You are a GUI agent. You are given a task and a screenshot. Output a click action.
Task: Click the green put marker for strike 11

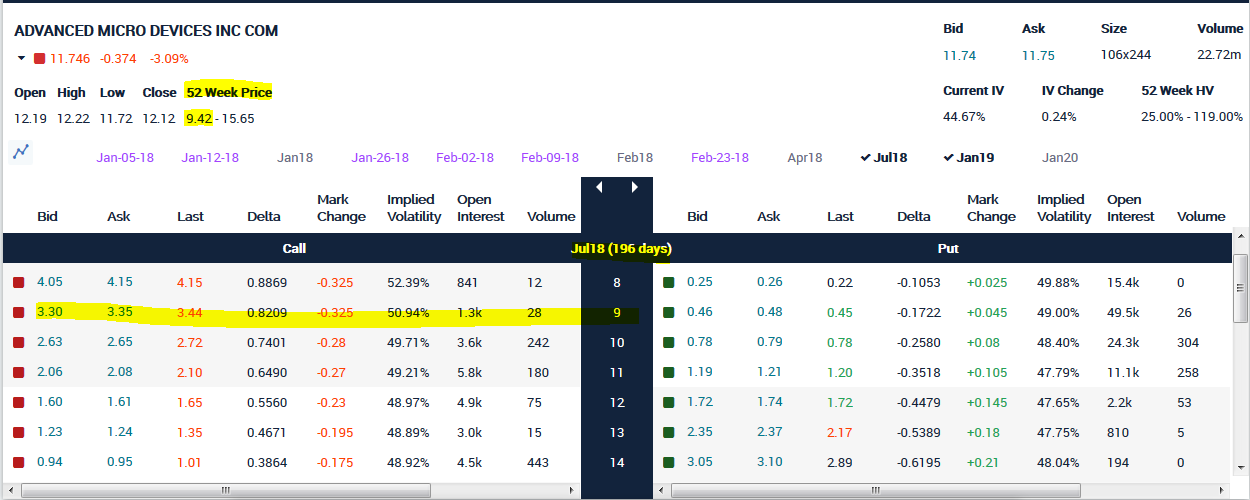coord(669,373)
